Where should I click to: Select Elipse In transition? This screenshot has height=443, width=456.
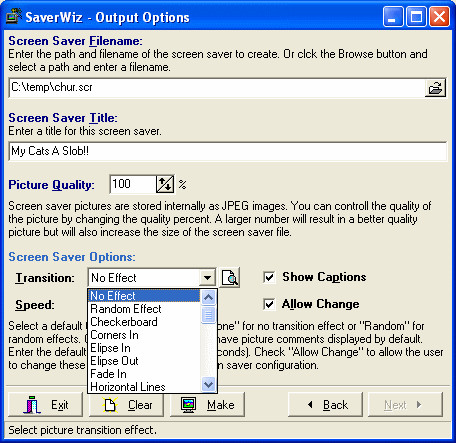[144, 348]
